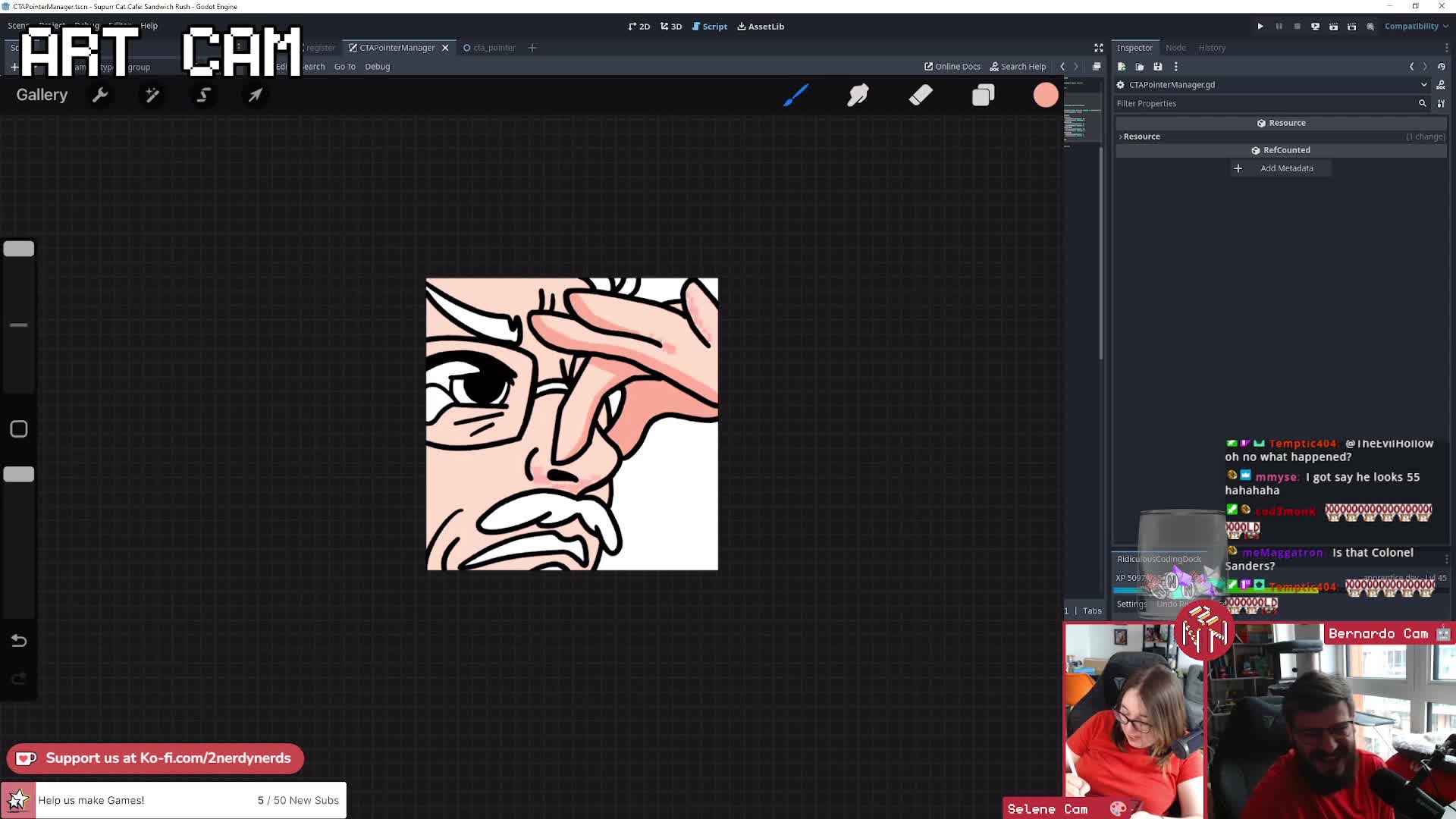The height and width of the screenshot is (819, 1456).
Task: Open the Layers panel icon
Action: click(983, 95)
